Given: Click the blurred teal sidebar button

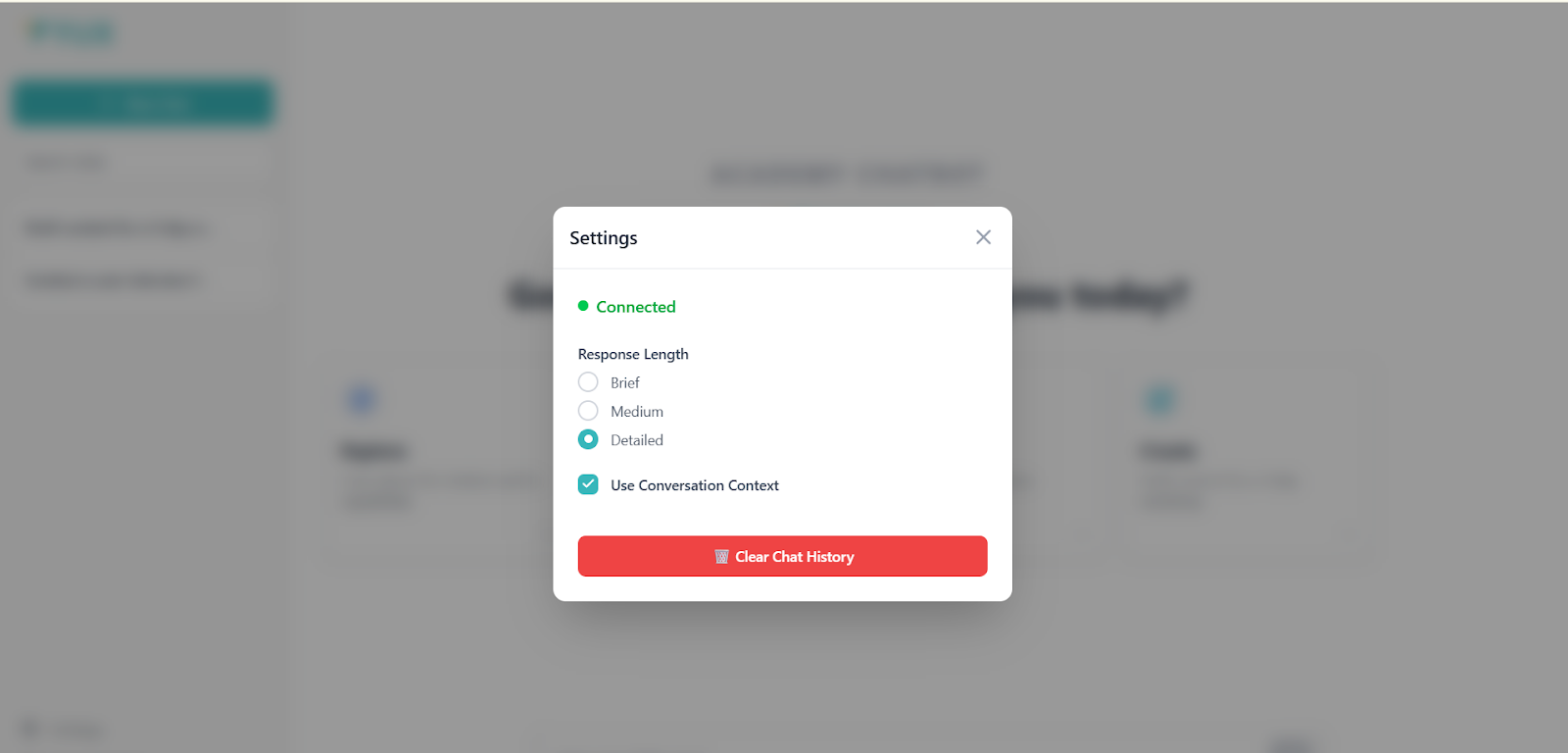Looking at the screenshot, I should click(143, 103).
